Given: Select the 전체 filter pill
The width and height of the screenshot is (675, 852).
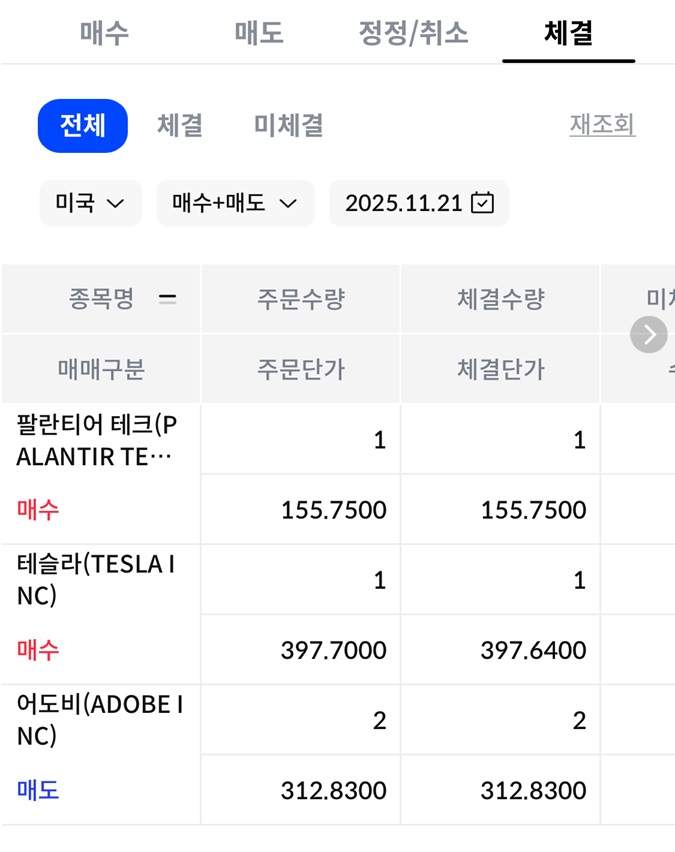Looking at the screenshot, I should pos(83,126).
